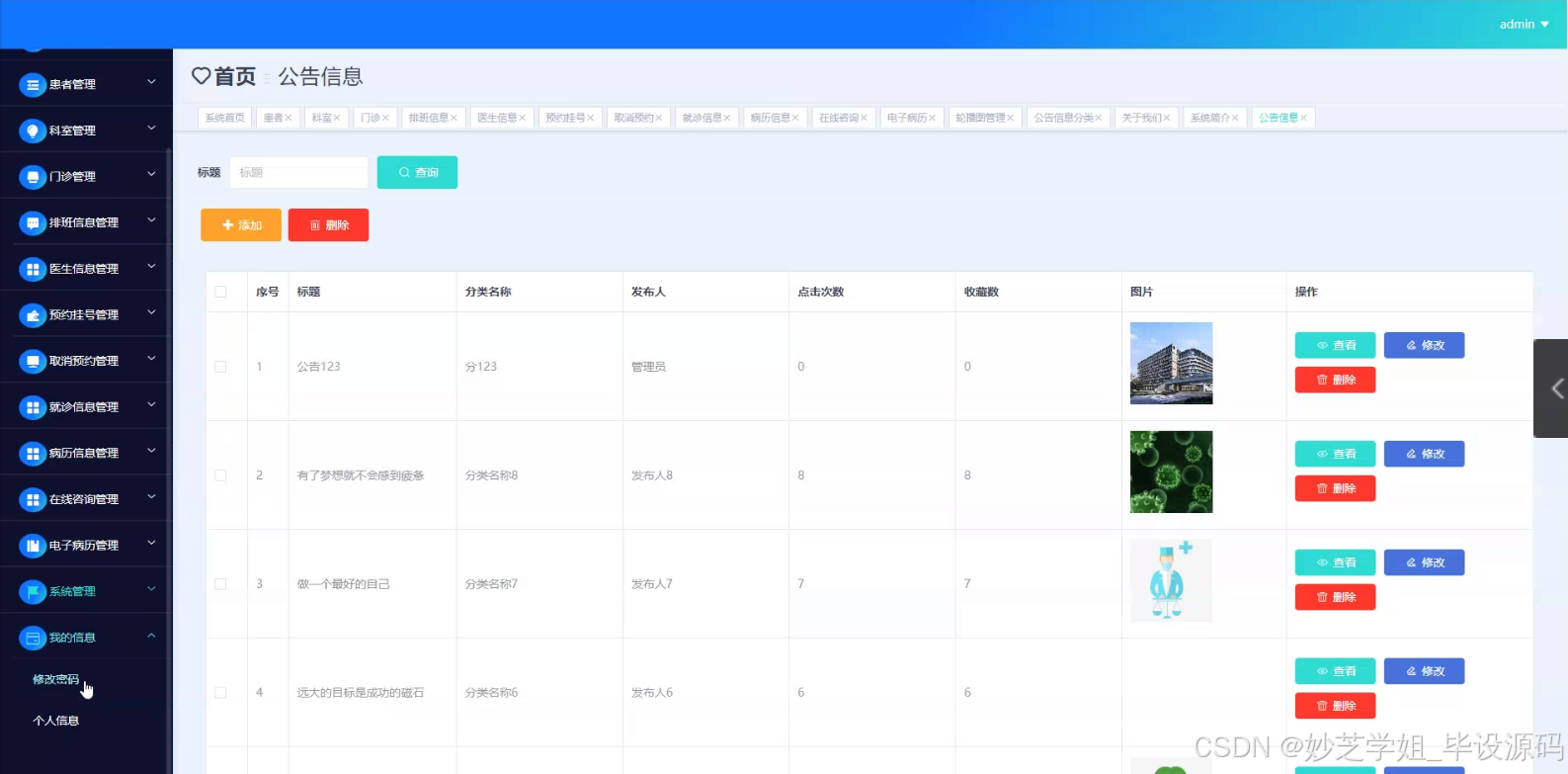Tick the select-all checkbox in the table header
This screenshot has width=1568, height=774.
coord(220,292)
